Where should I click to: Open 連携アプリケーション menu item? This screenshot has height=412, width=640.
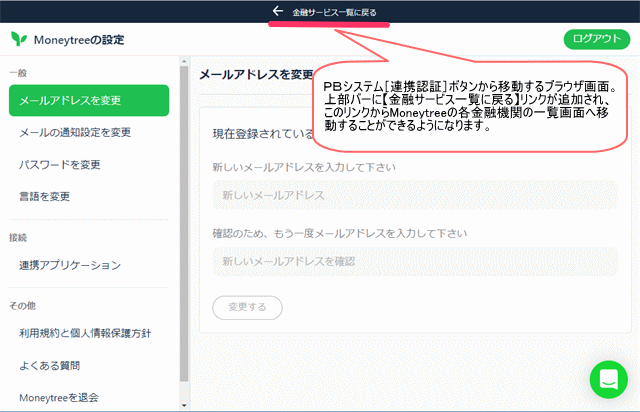tap(70, 265)
